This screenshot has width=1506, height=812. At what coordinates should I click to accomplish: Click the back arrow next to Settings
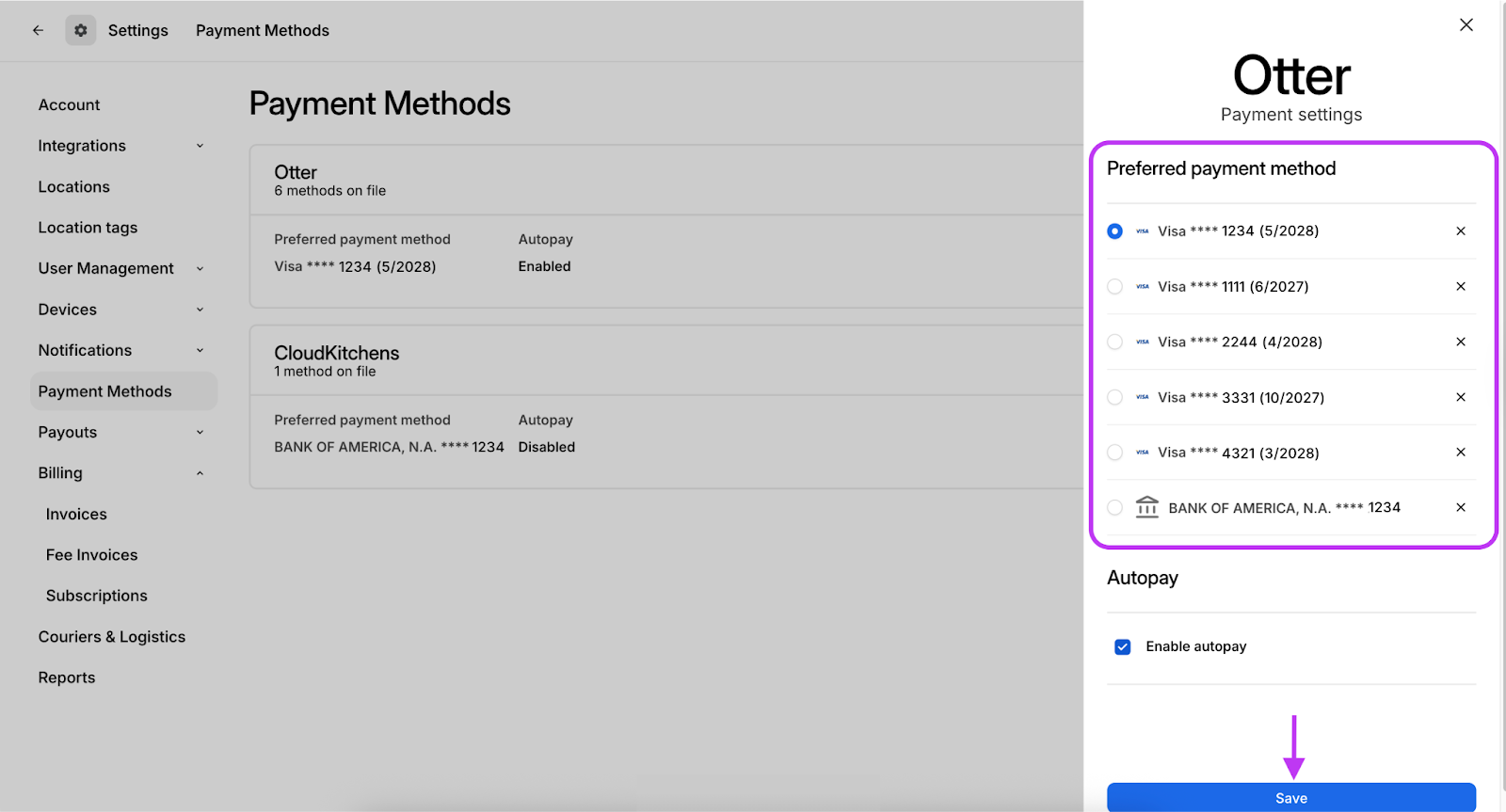pos(38,30)
